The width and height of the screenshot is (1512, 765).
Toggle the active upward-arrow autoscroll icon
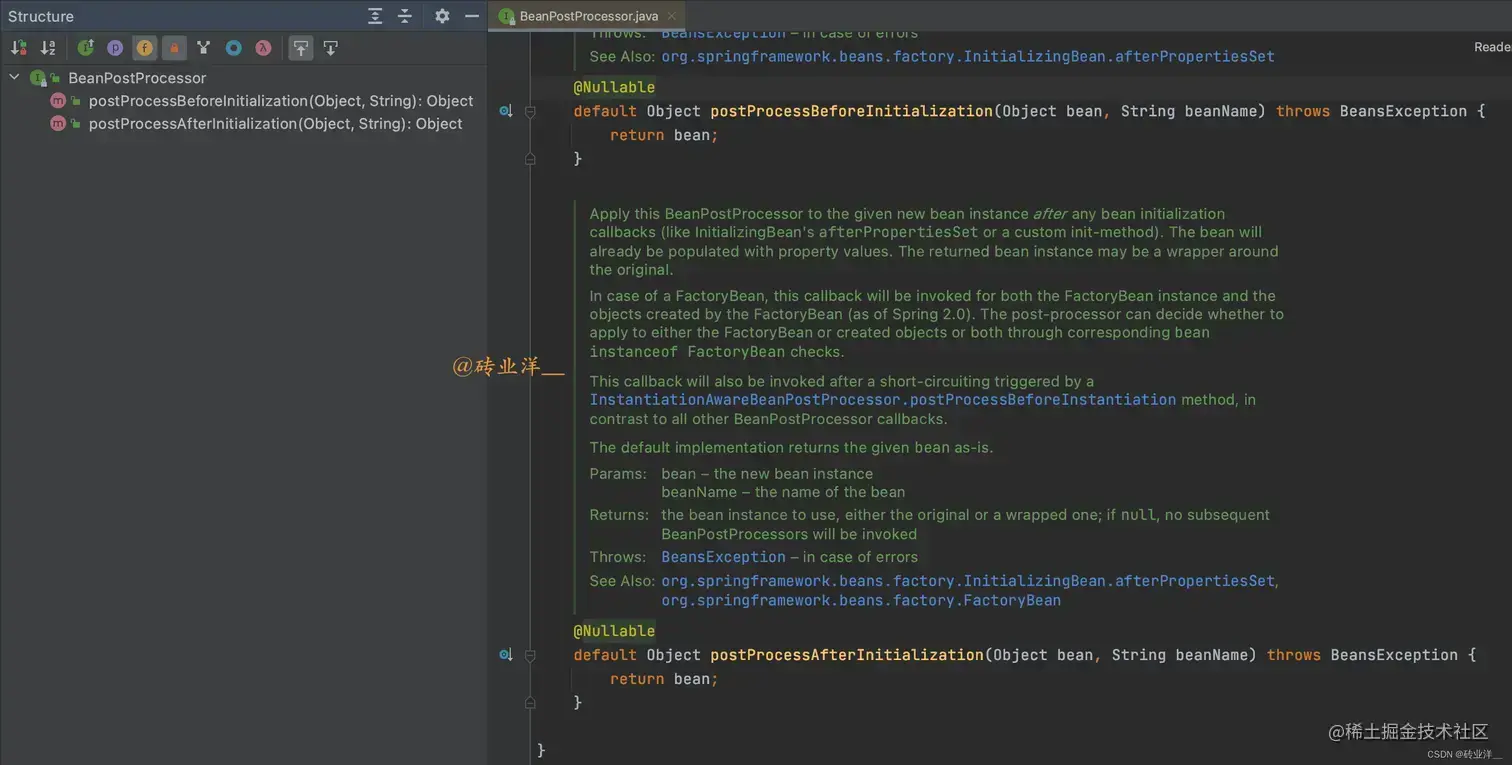click(300, 47)
